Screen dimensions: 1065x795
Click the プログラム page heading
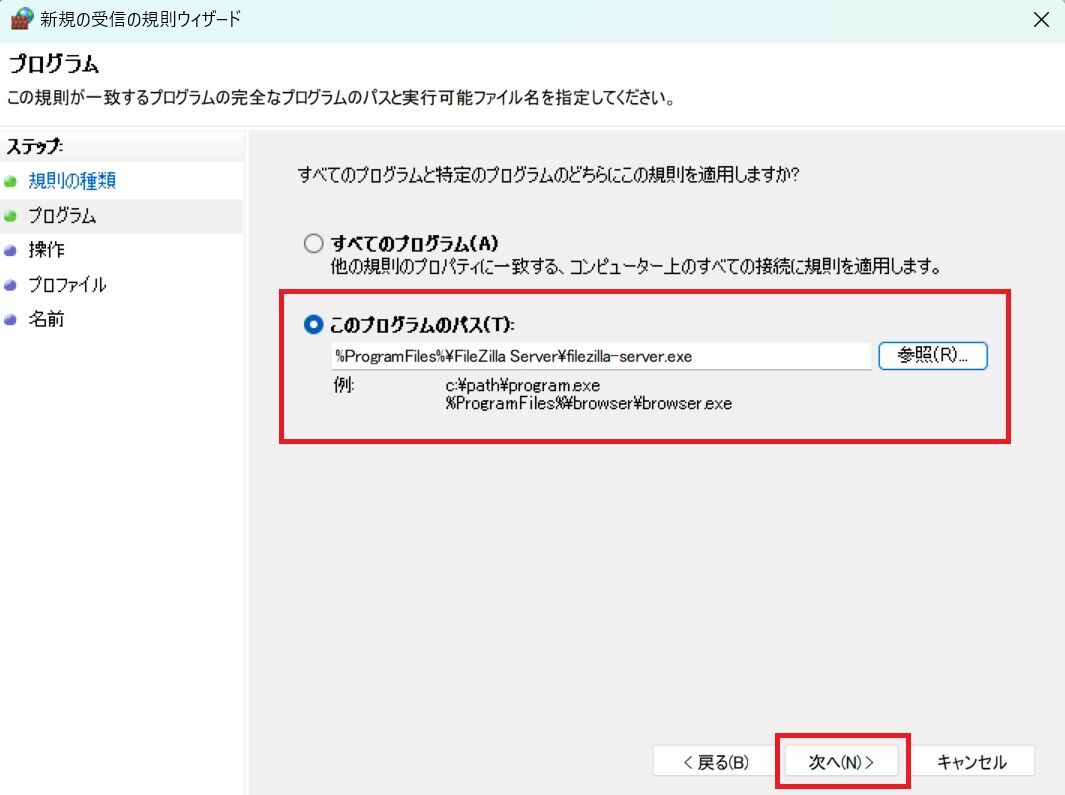point(54,64)
